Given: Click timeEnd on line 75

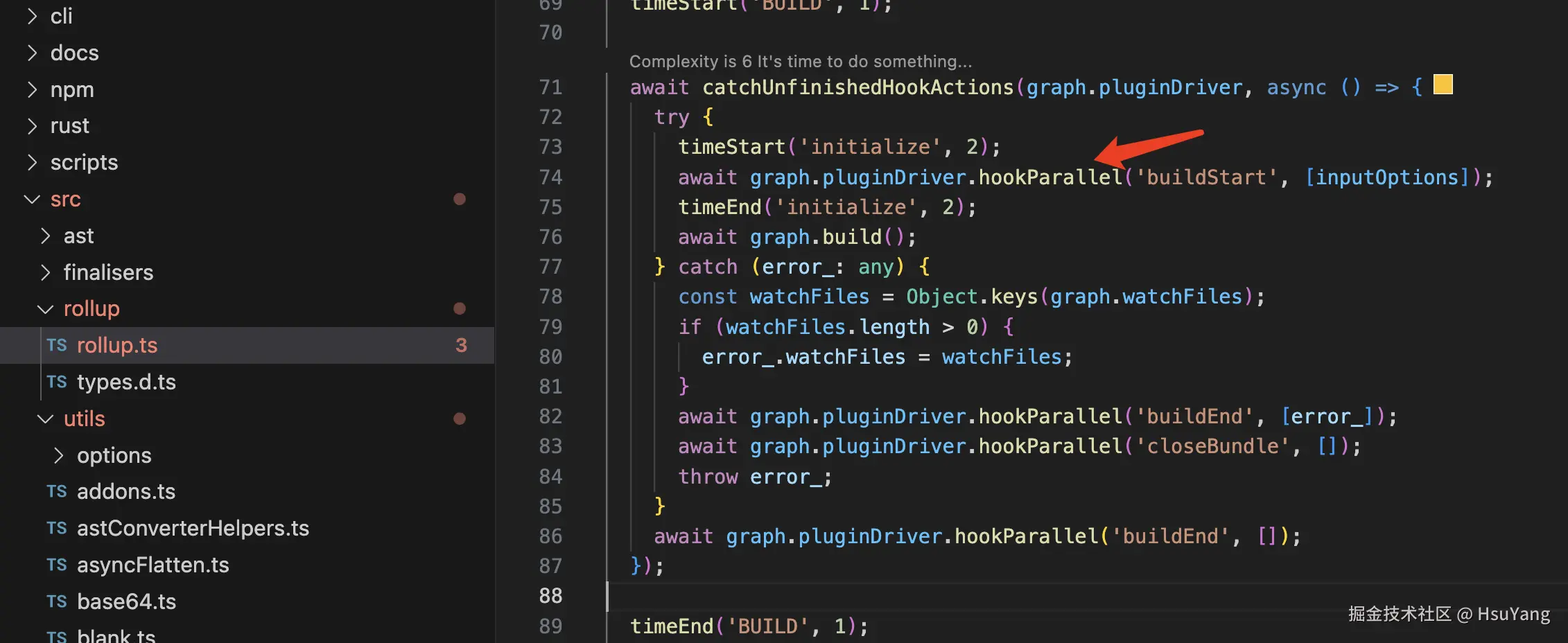Looking at the screenshot, I should coord(720,207).
